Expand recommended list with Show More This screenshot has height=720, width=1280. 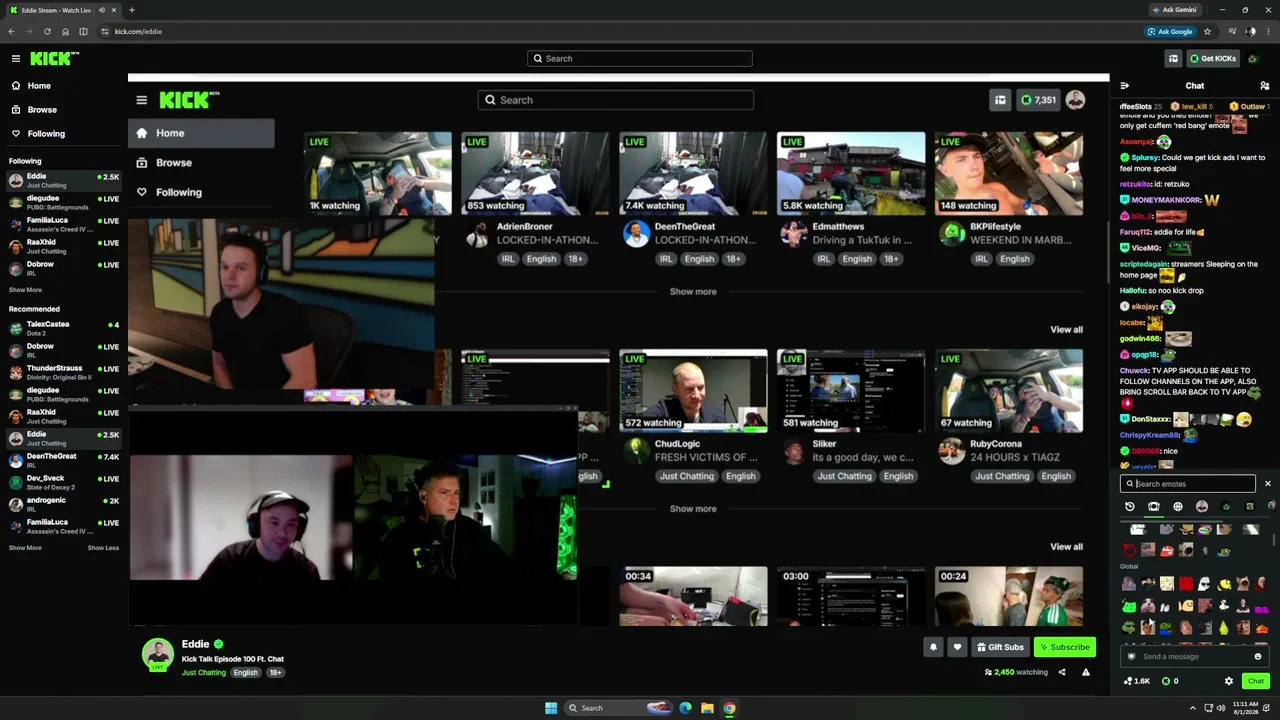25,548
